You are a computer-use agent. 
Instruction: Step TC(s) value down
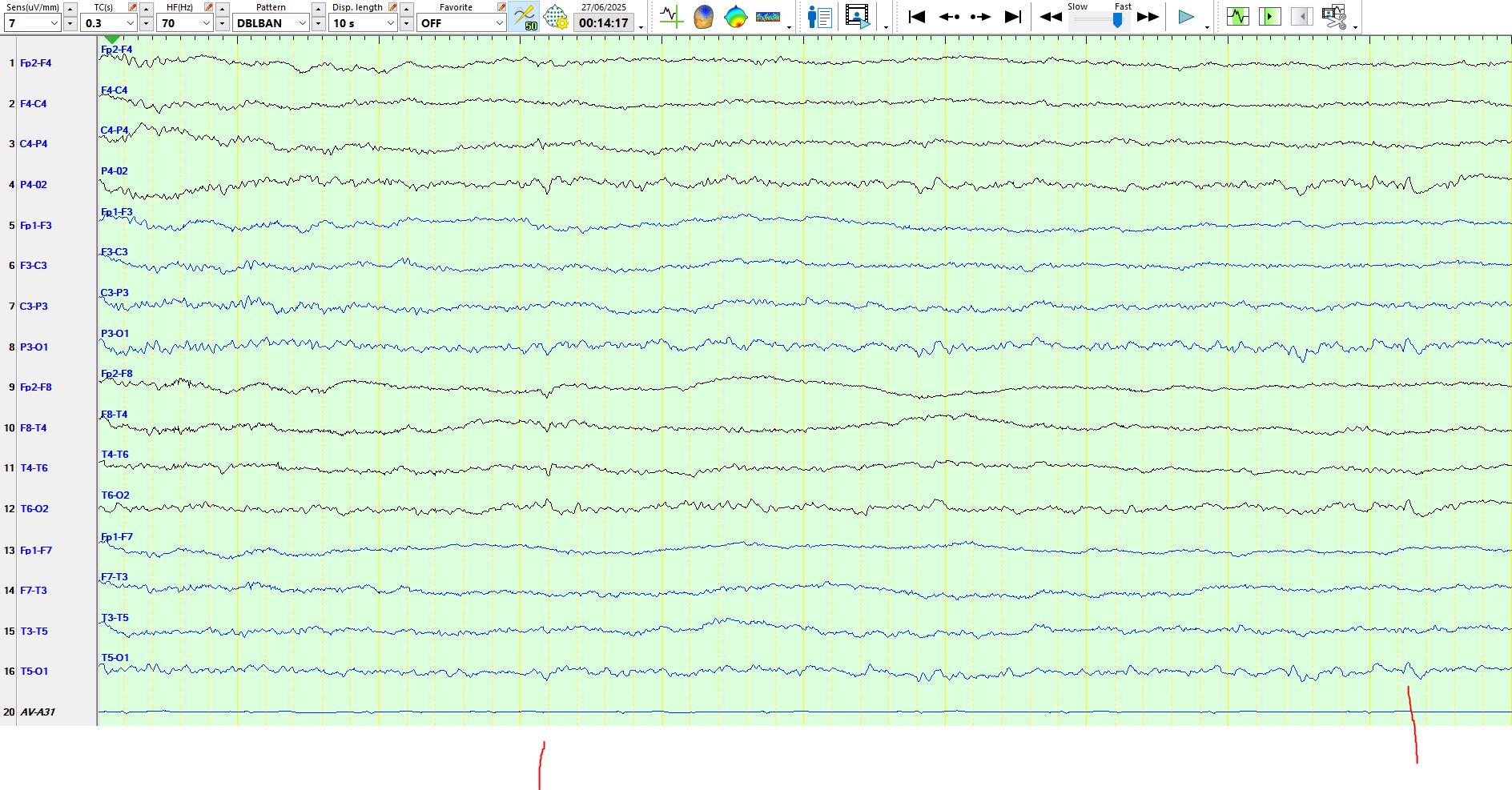tap(146, 24)
